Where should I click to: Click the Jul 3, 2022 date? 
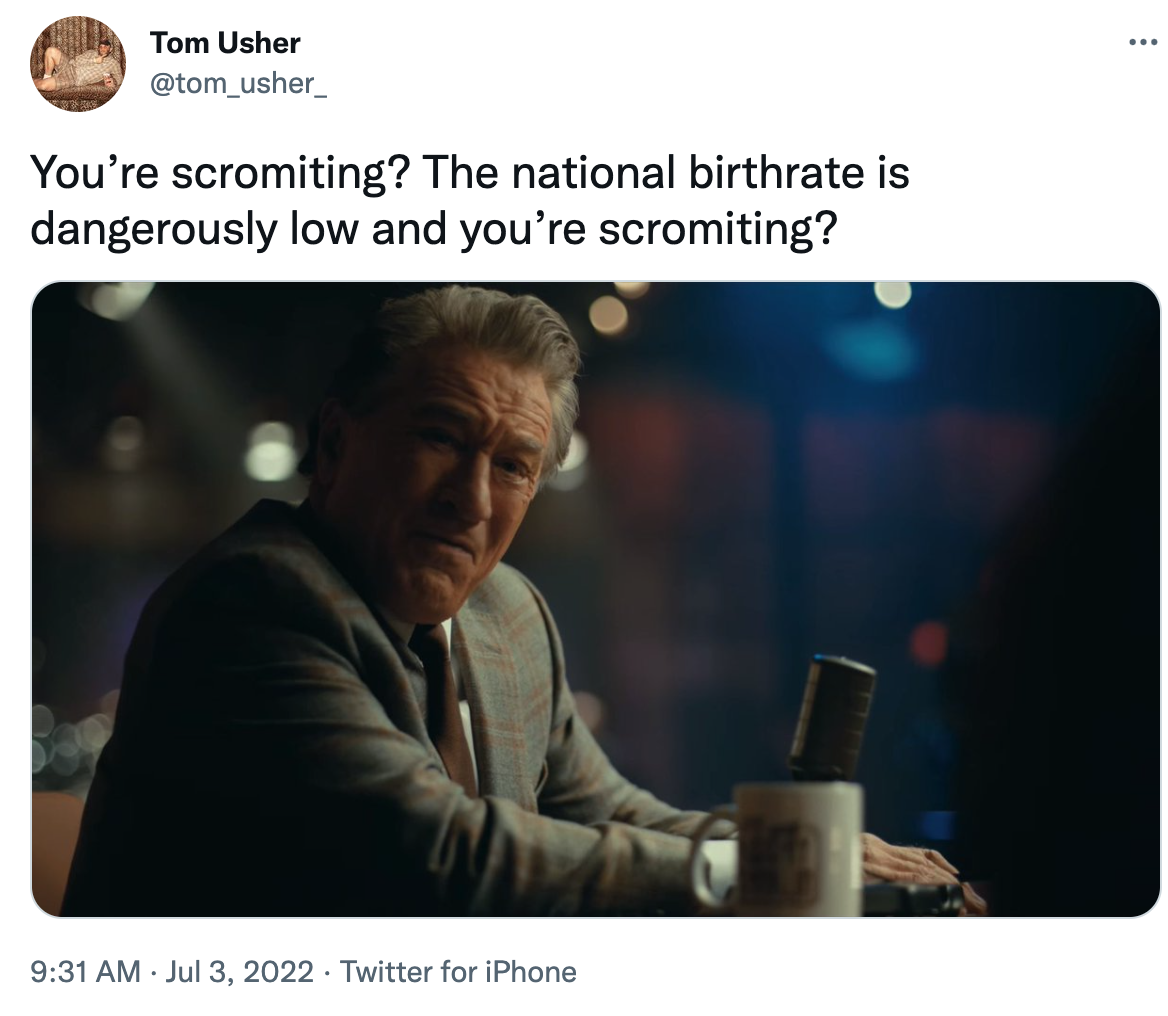[x=240, y=971]
